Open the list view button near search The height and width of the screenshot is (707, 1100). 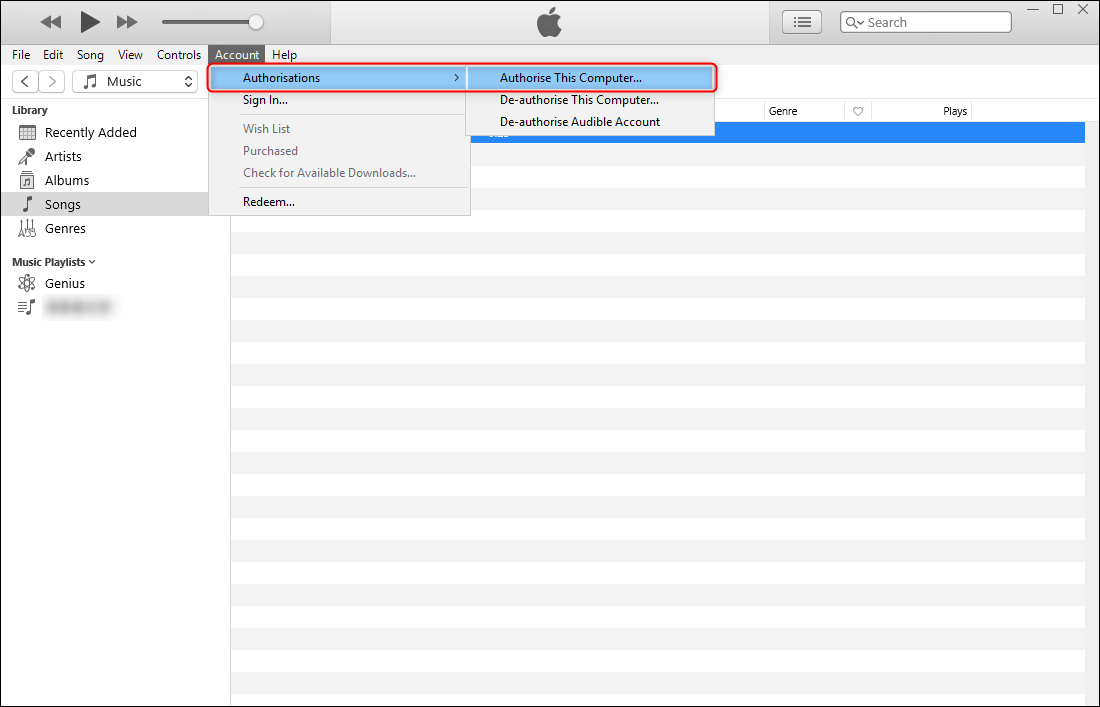(x=802, y=22)
